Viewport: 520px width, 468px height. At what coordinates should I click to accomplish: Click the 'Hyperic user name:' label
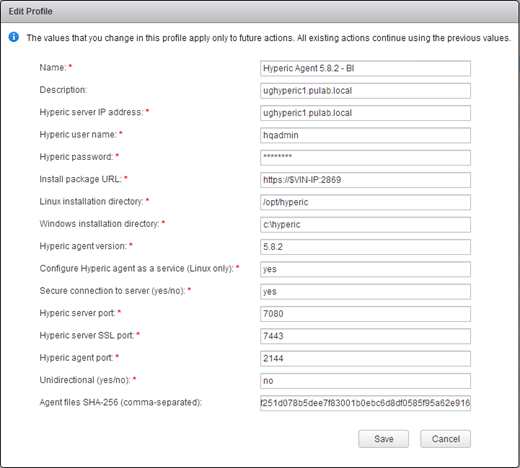(x=78, y=135)
